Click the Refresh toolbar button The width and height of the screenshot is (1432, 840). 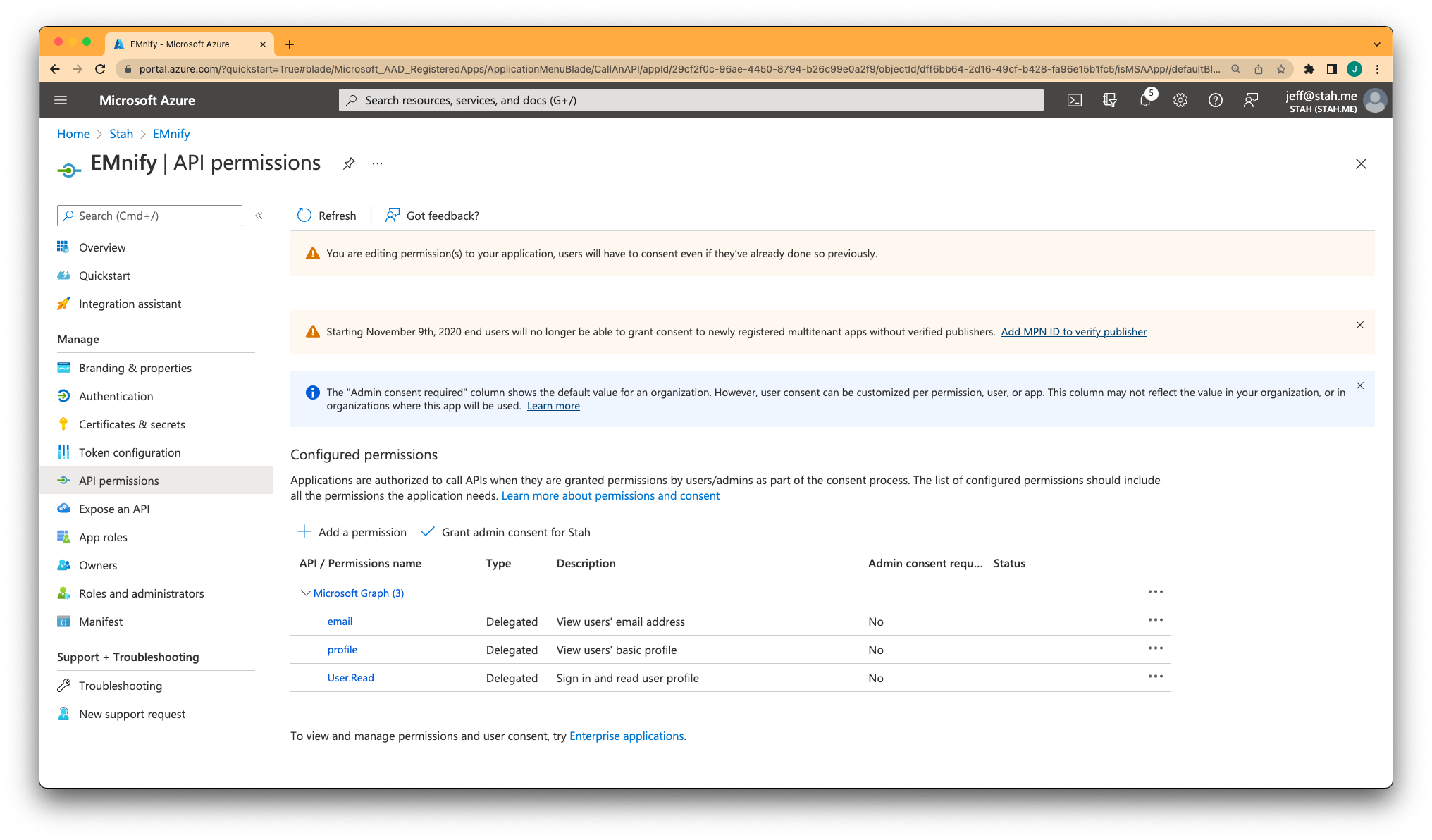pyautogui.click(x=327, y=216)
